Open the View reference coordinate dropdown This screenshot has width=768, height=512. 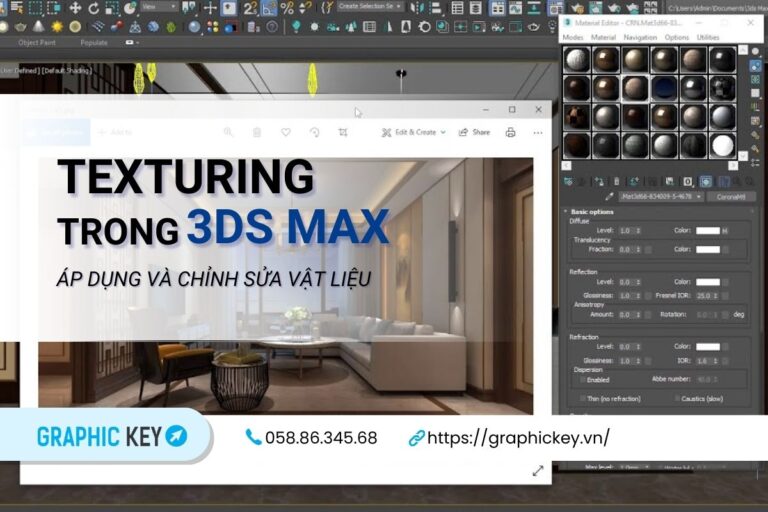159,7
